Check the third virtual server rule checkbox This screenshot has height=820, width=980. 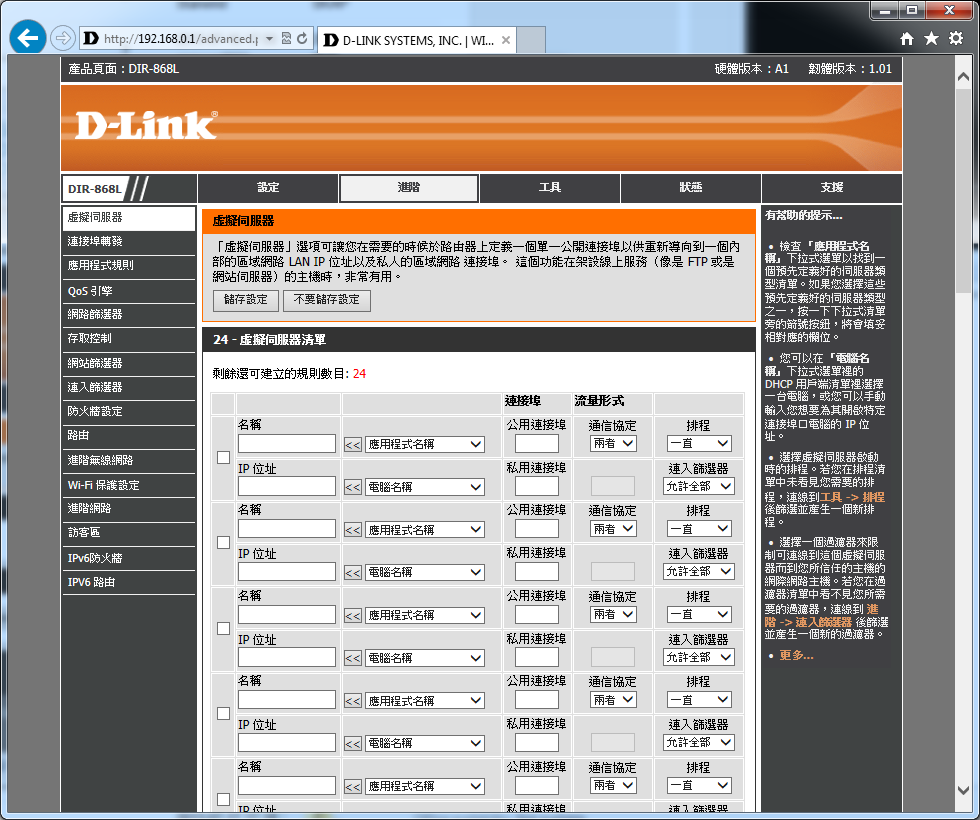(x=223, y=628)
